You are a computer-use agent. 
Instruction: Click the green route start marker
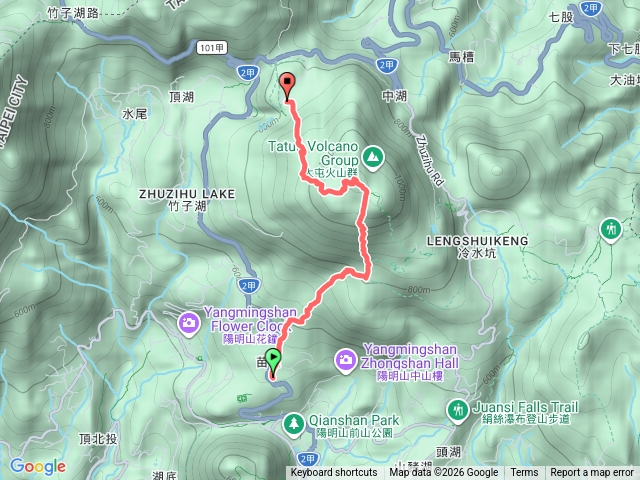[x=273, y=361]
